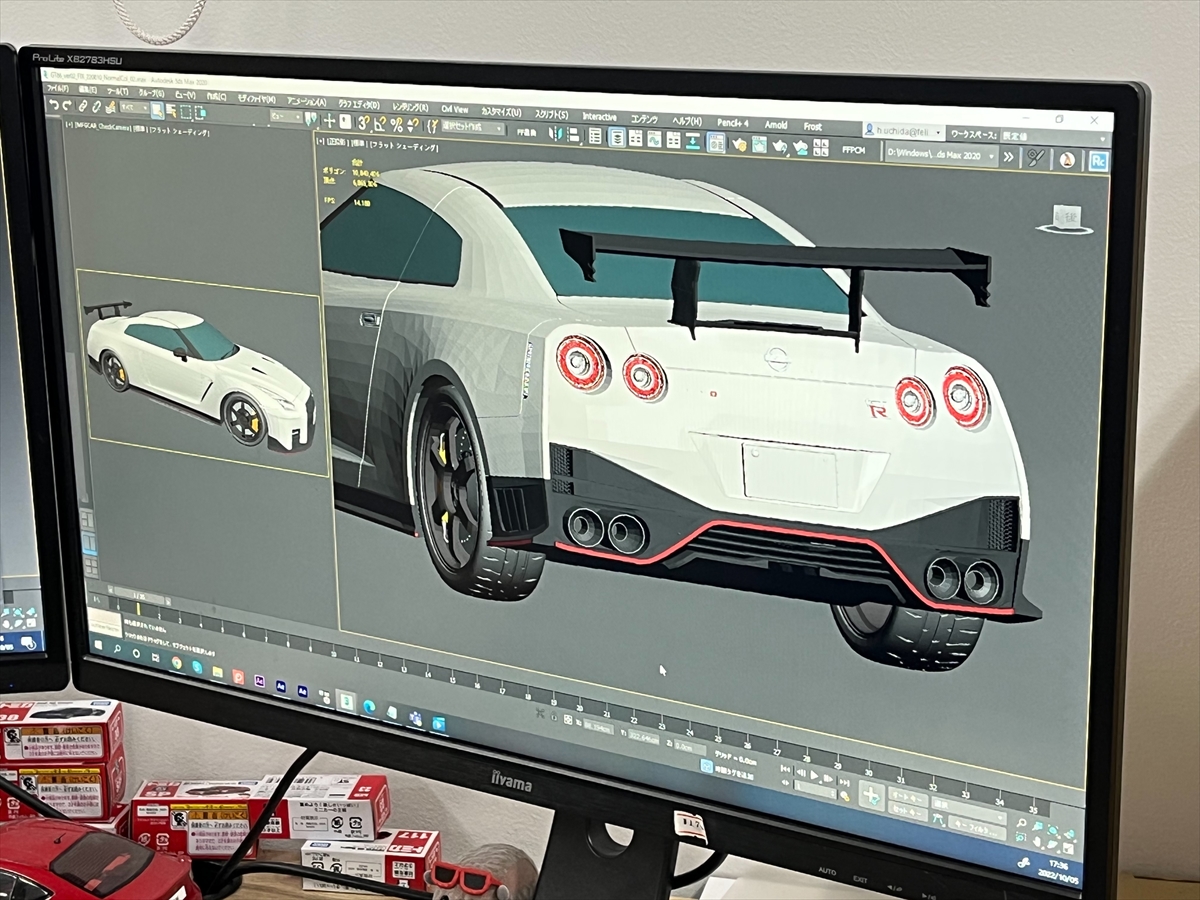1200x900 pixels.
Task: Open the Pencil+ 4 menu
Action: [733, 123]
